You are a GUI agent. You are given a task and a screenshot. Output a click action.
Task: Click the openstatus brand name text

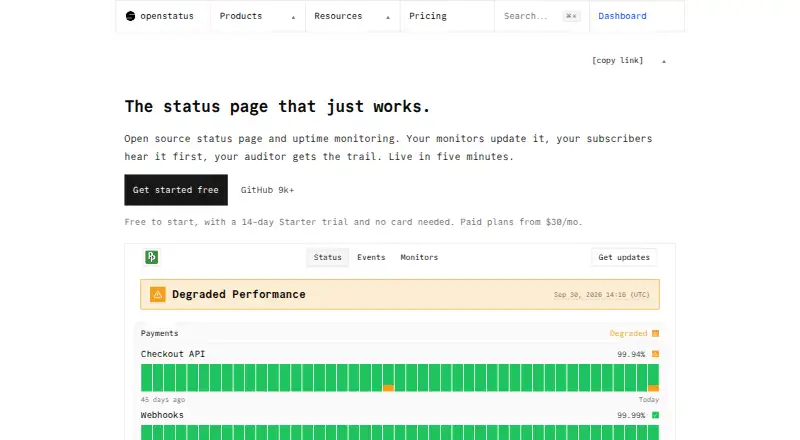click(167, 16)
